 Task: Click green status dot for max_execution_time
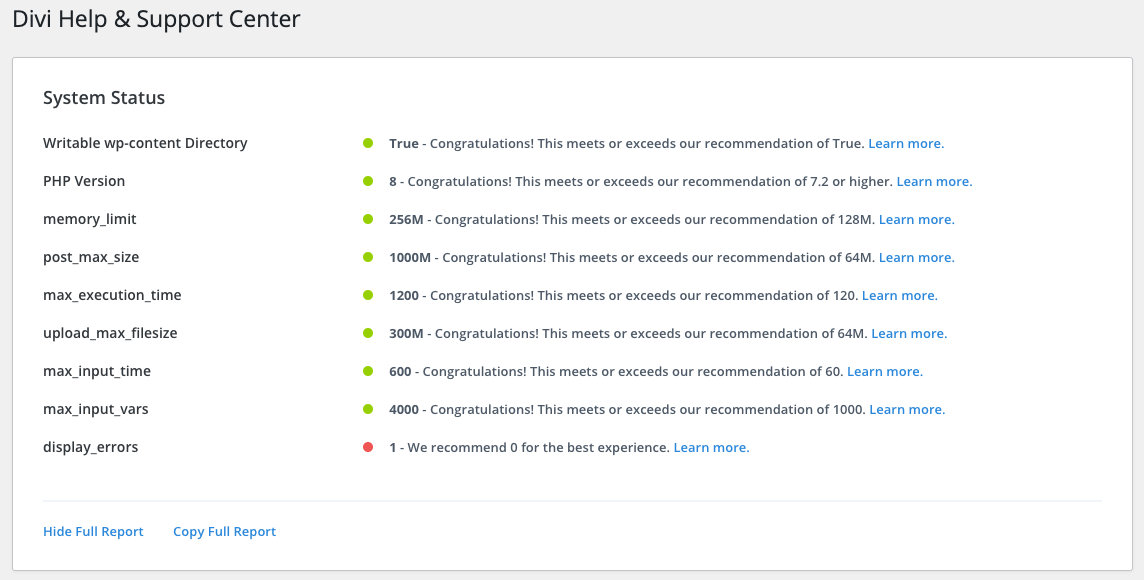(x=368, y=295)
